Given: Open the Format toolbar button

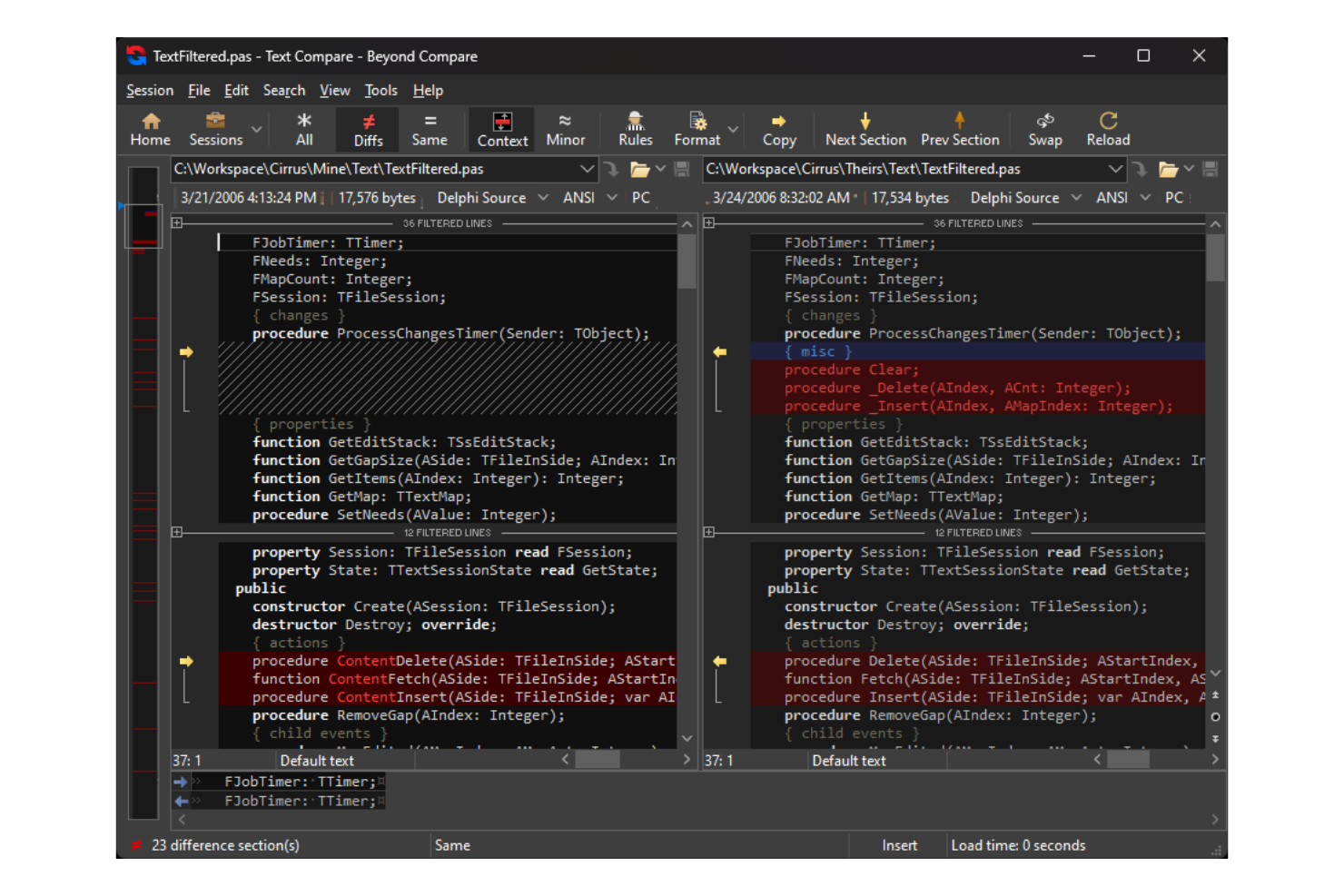Looking at the screenshot, I should pyautogui.click(x=697, y=129).
